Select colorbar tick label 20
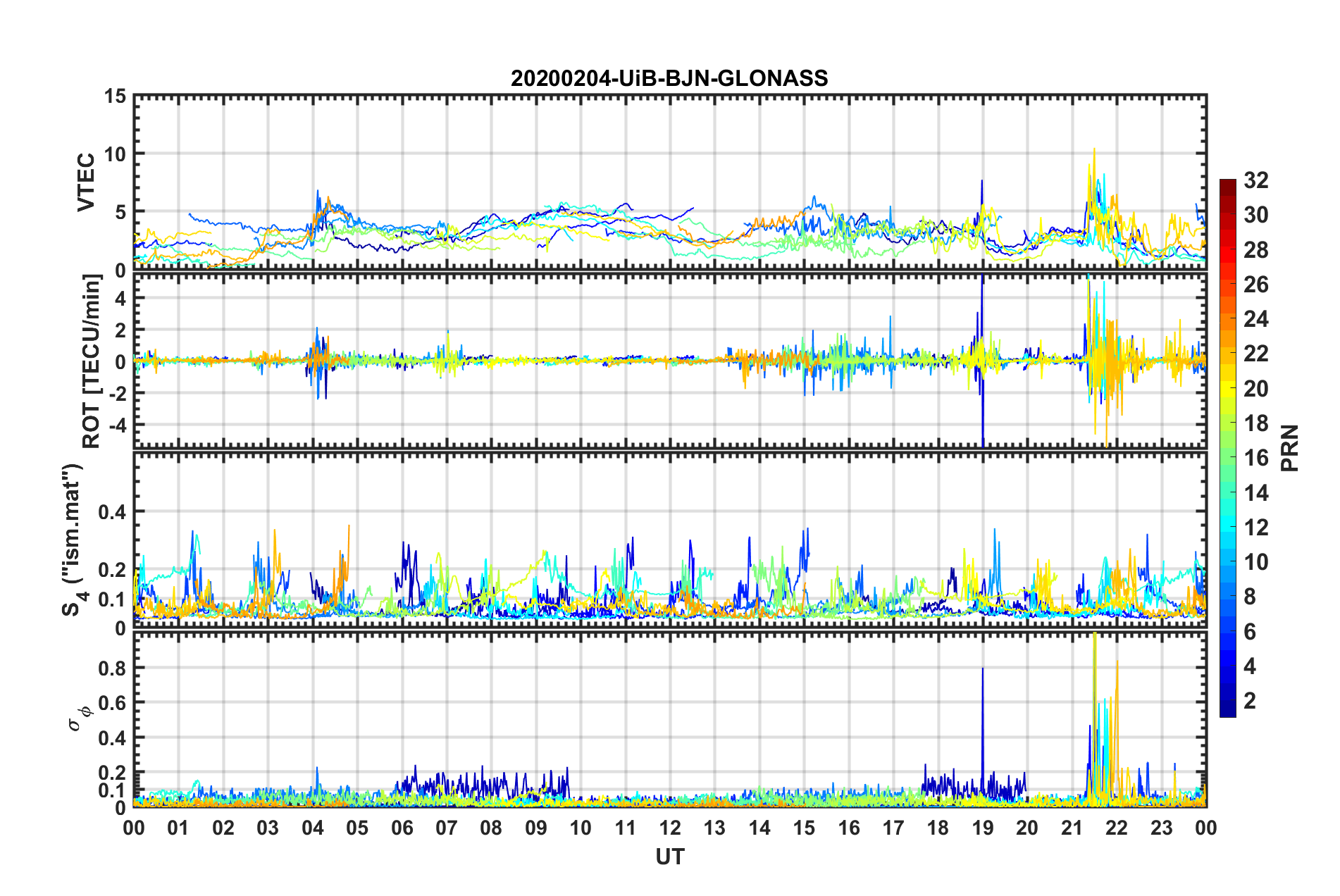This screenshot has width=1340, height=896. [1255, 389]
